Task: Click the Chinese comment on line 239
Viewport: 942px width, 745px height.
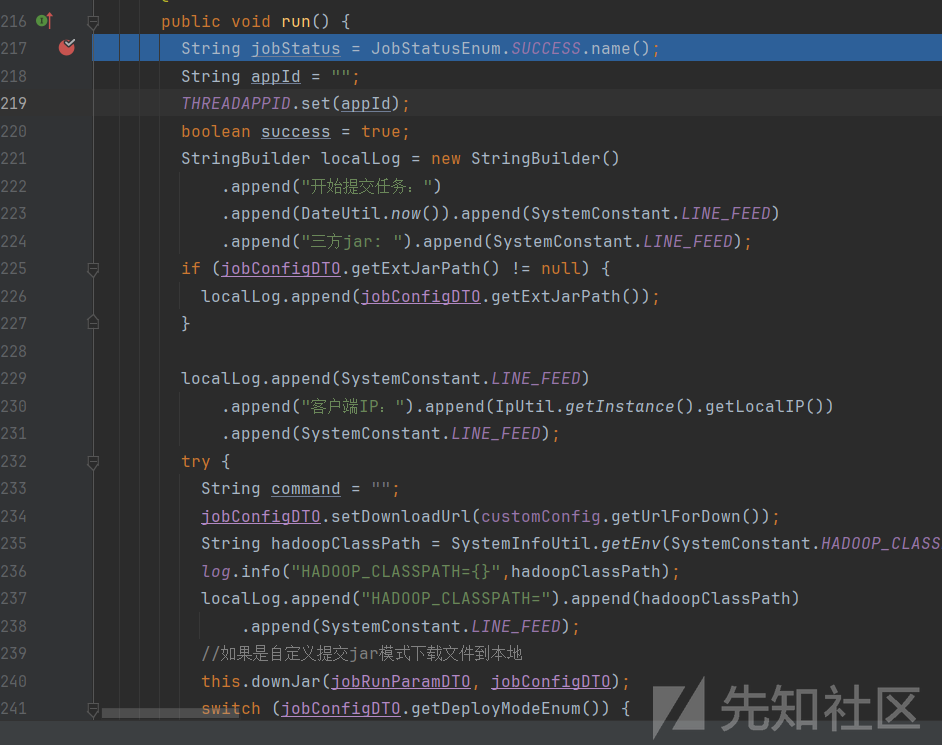Action: pyautogui.click(x=362, y=654)
